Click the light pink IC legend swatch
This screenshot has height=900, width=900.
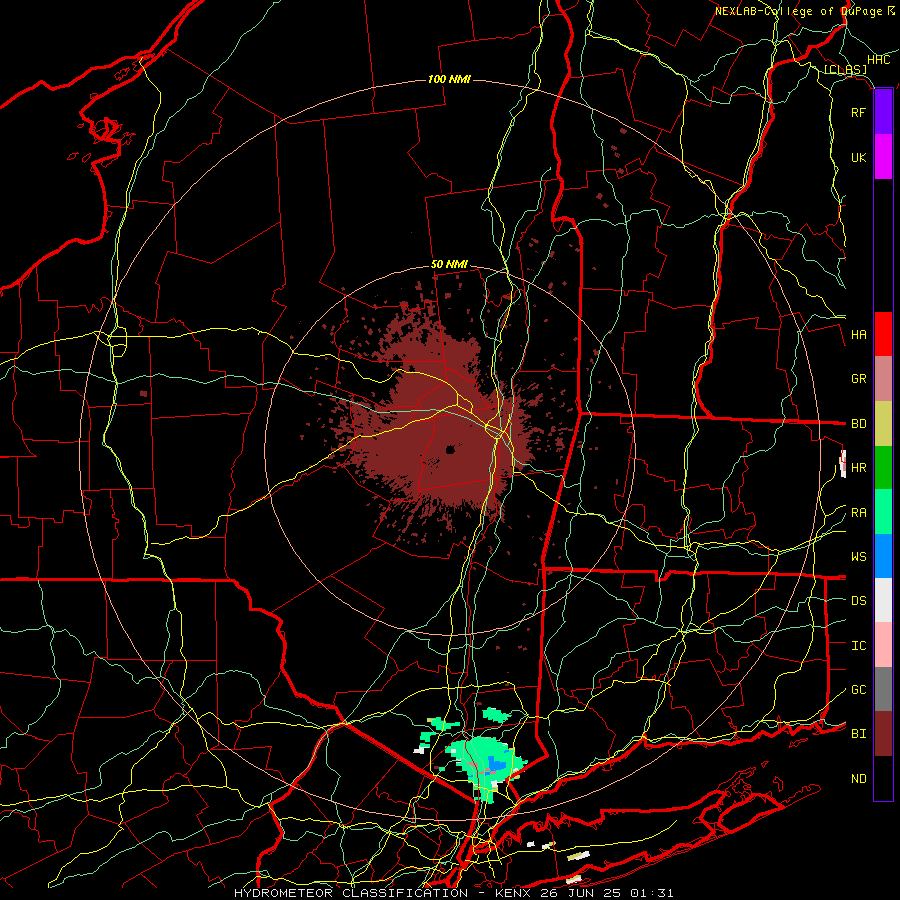[x=883, y=645]
